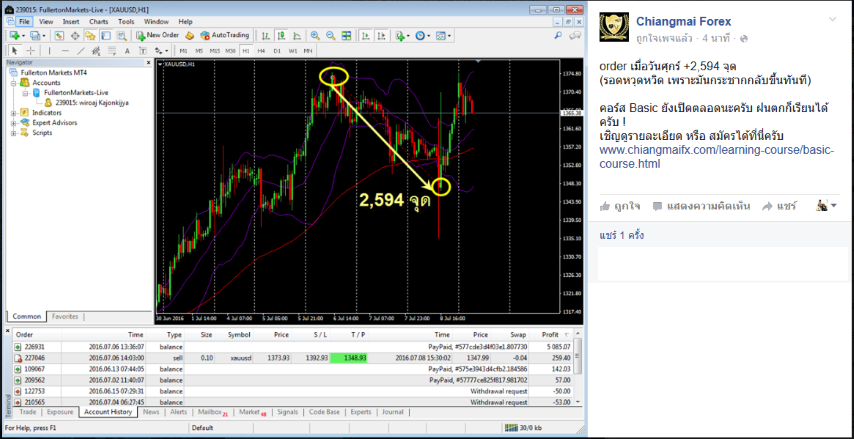Click the AutoTrading button
The width and height of the screenshot is (854, 439).
pos(224,35)
